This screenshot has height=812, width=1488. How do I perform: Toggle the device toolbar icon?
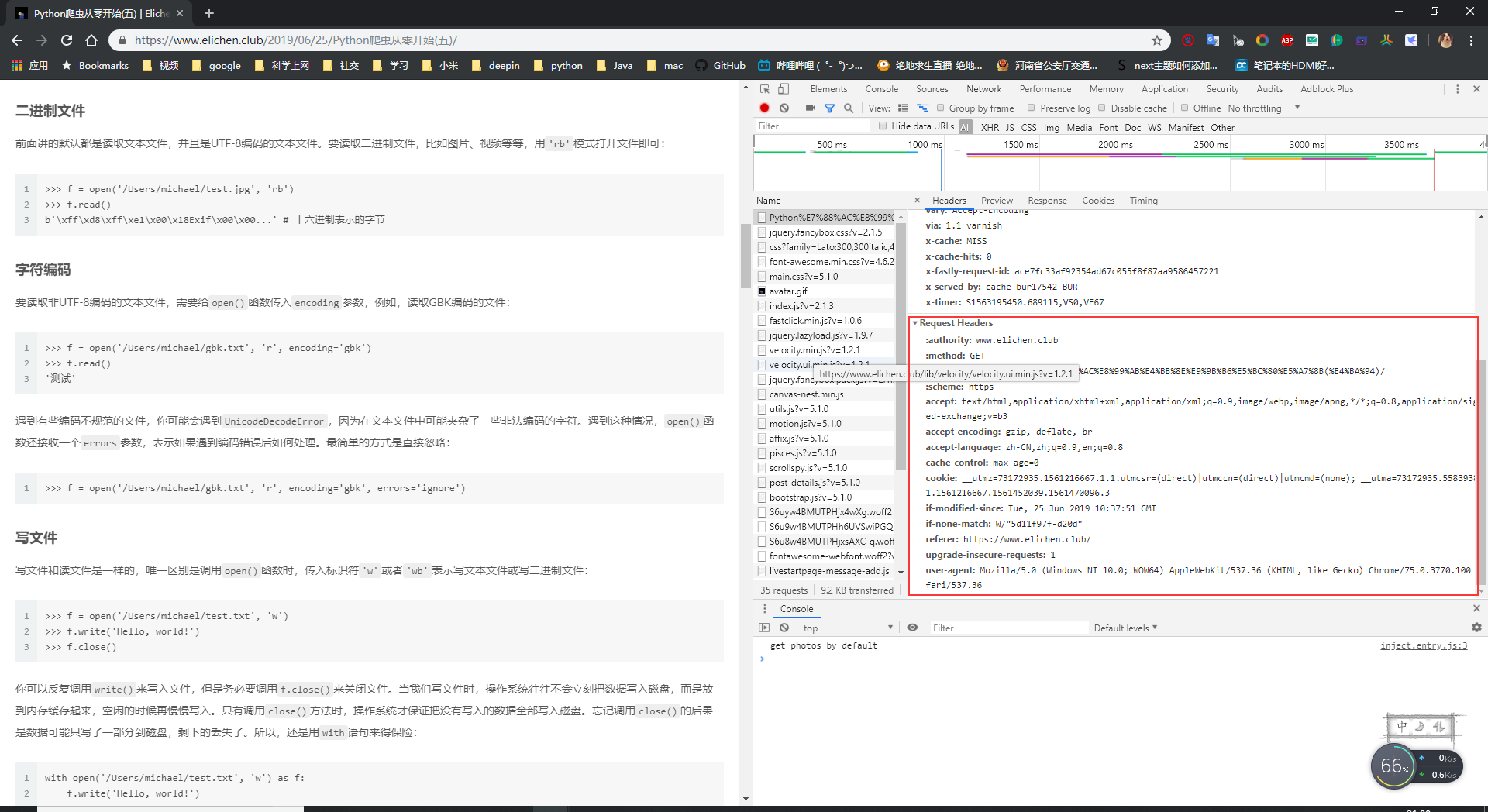coord(784,89)
